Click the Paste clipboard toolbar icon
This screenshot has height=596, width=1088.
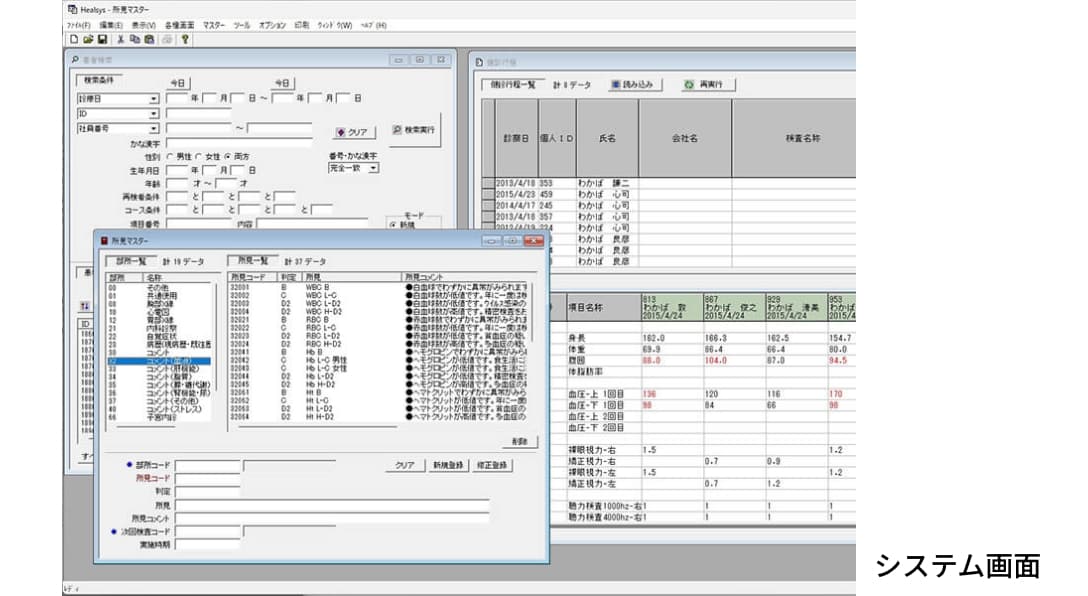149,39
